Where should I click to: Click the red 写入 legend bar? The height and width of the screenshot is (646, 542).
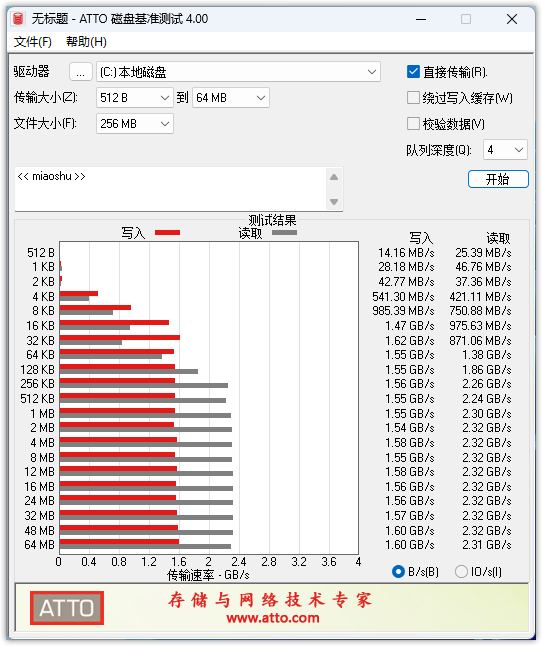[167, 233]
